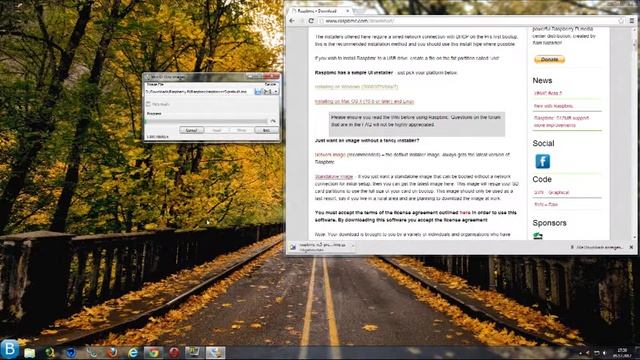The image size is (640, 360).
Task: Open the Installing on Windows link
Action: [356, 87]
